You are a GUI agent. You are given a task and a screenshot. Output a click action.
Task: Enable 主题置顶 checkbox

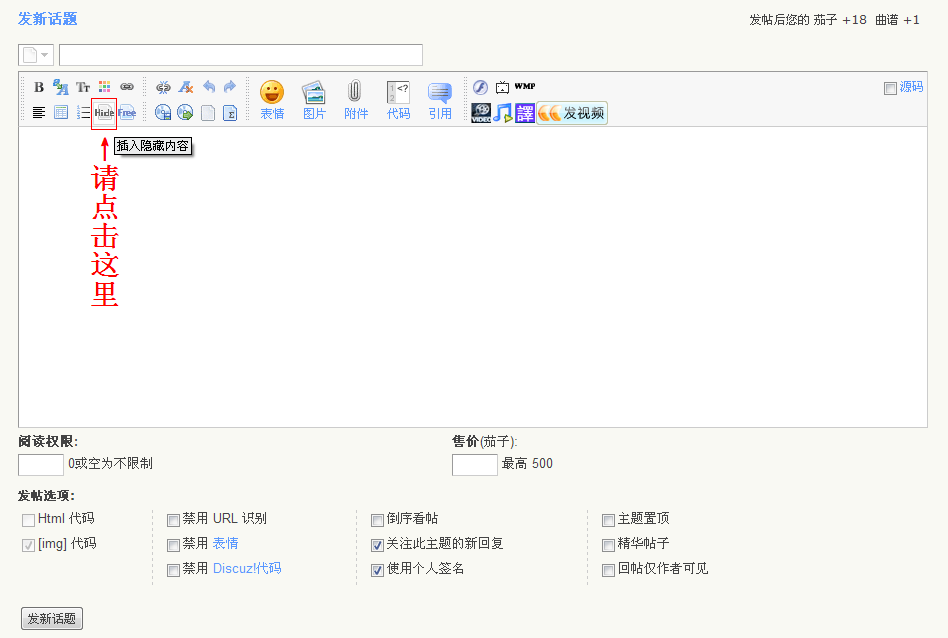click(608, 520)
